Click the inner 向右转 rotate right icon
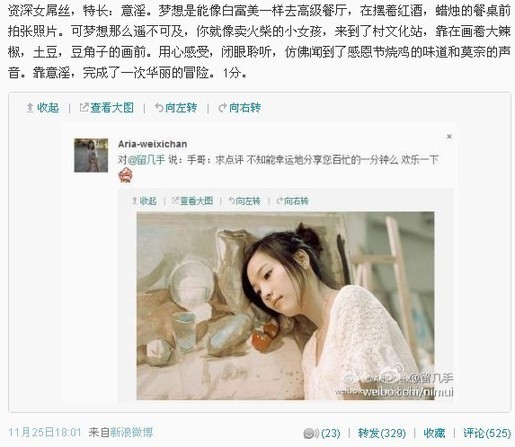This screenshot has width=515, height=447. click(292, 201)
